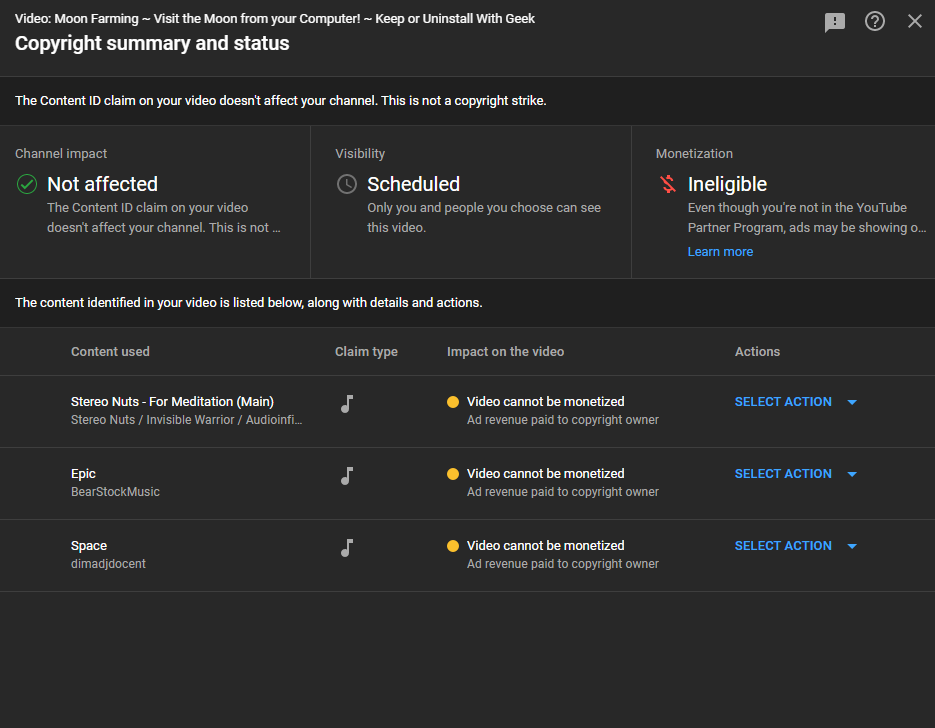This screenshot has height=728, width=935.
Task: Click 'Stereo Nuts / Invisible Warrior' owner text
Action: (186, 420)
